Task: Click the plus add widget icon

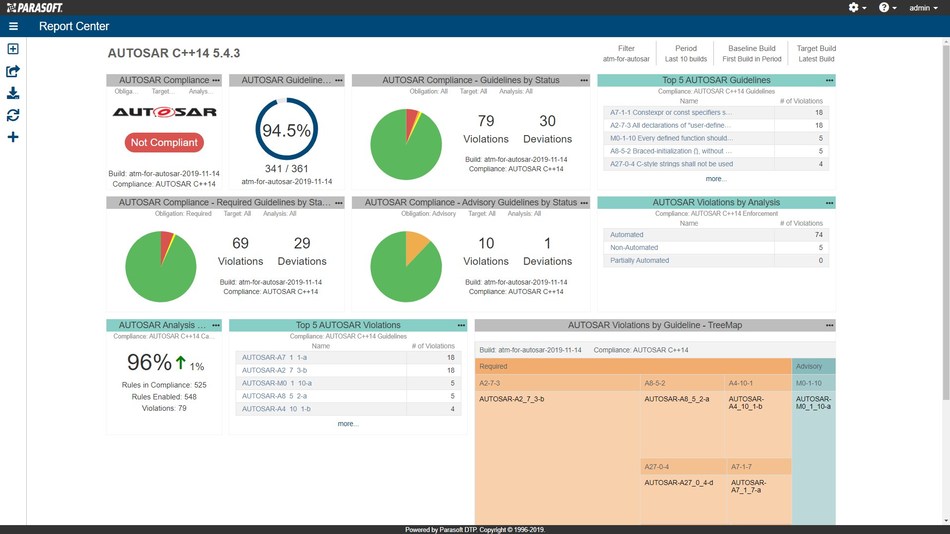Action: (13, 137)
